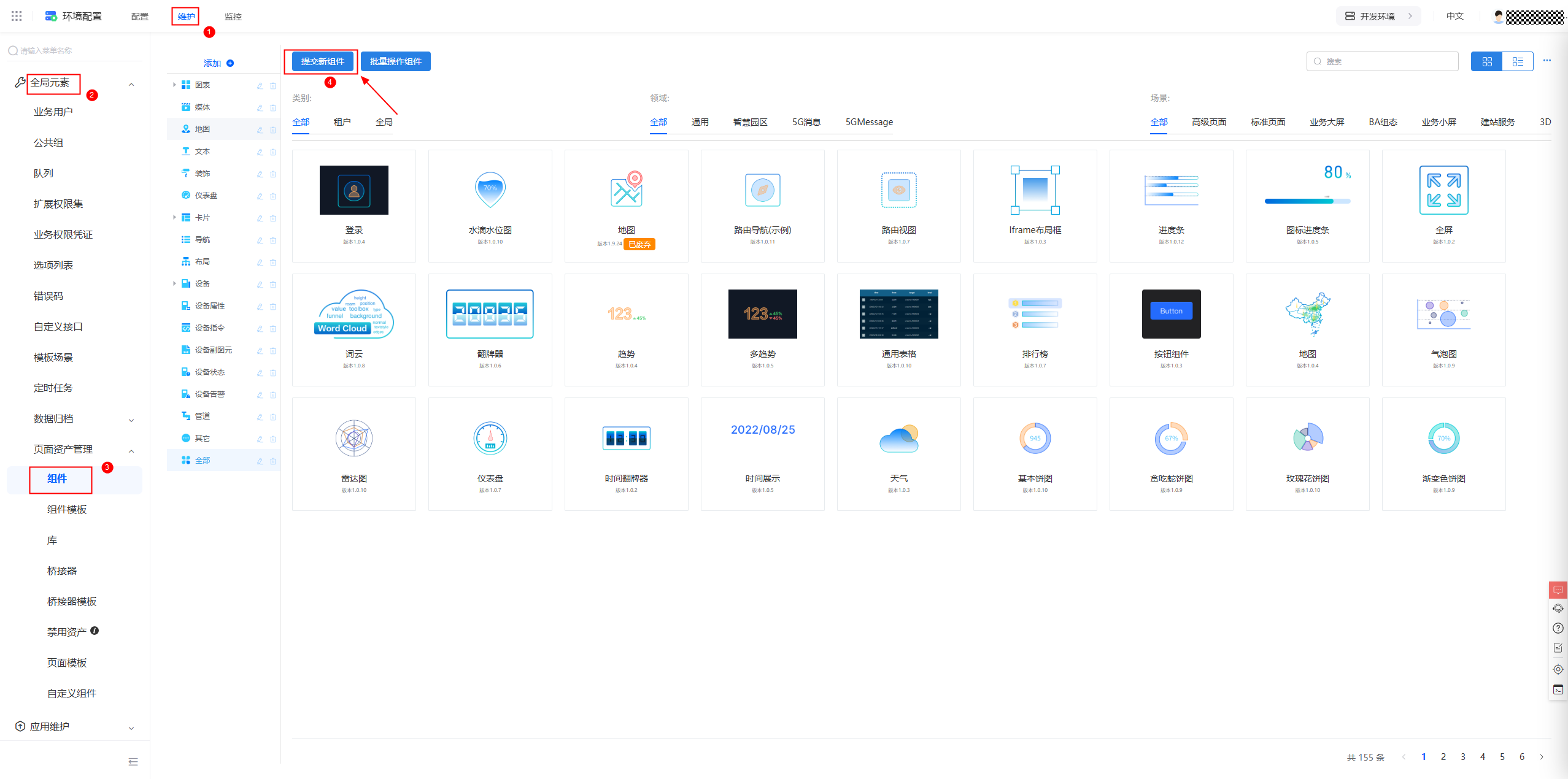Click the collapse sidebar menu icon

click(133, 762)
